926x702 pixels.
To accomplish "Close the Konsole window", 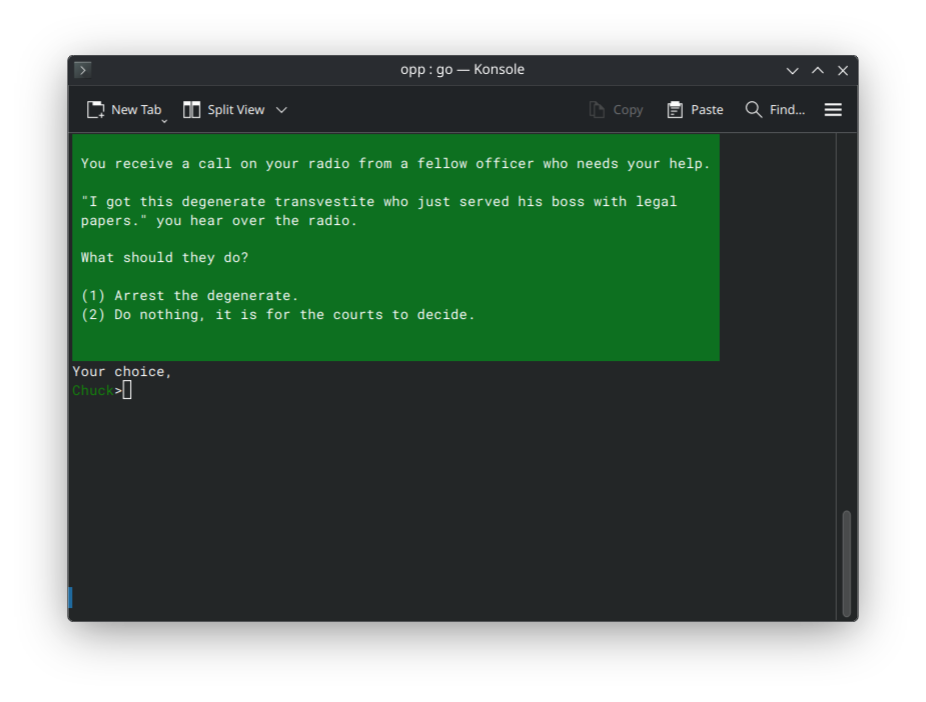I will tap(843, 70).
